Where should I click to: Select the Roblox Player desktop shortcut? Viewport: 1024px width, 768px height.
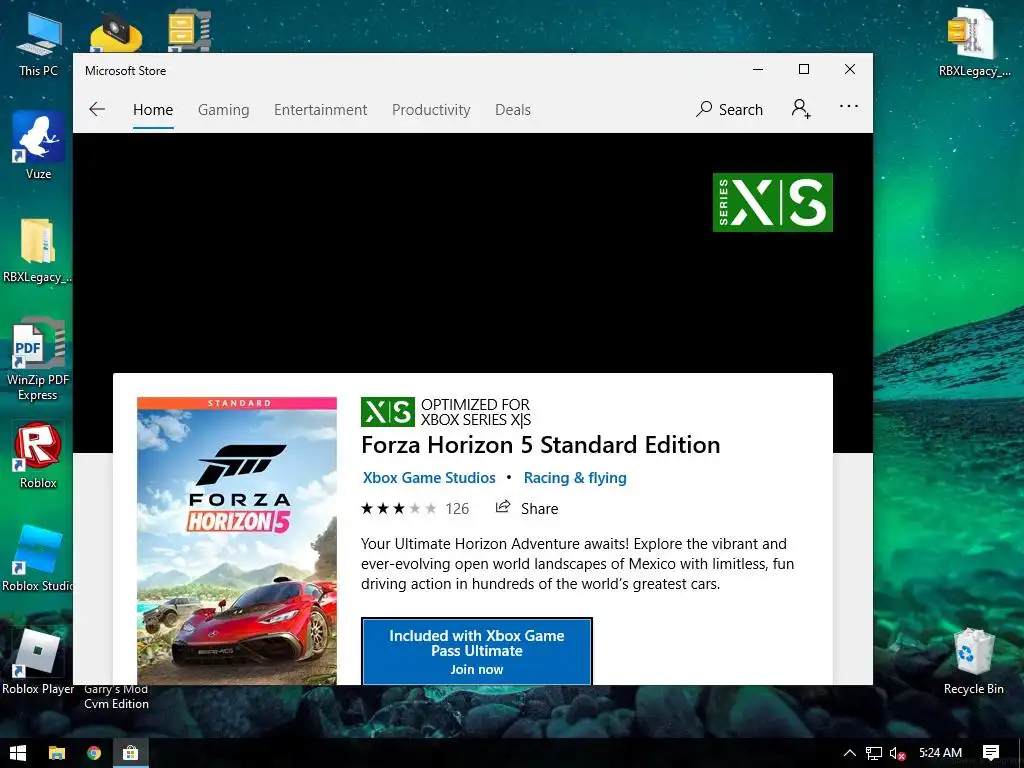tap(38, 662)
